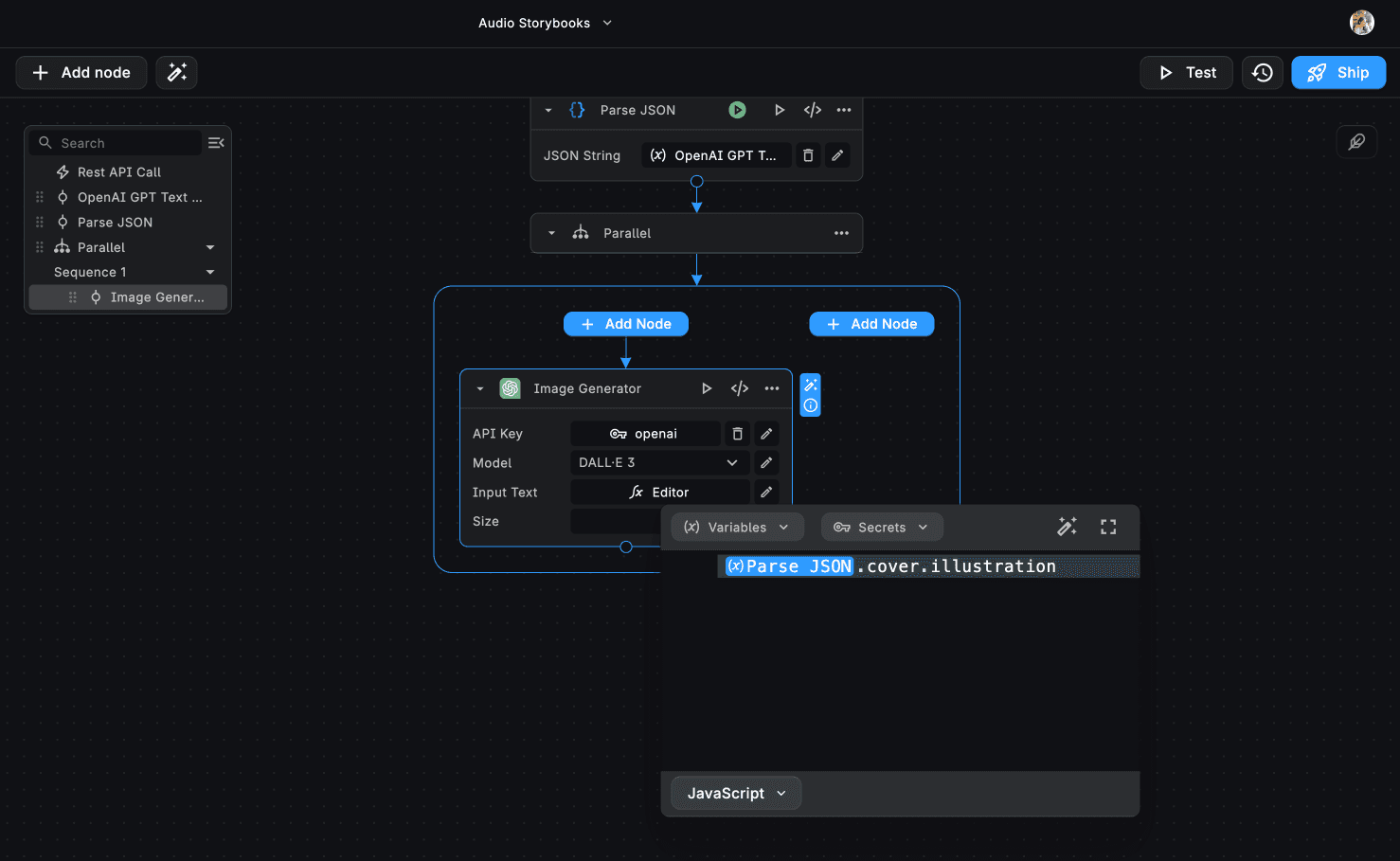Screen dimensions: 1400x861
Task: Click the Test button
Action: click(1186, 73)
